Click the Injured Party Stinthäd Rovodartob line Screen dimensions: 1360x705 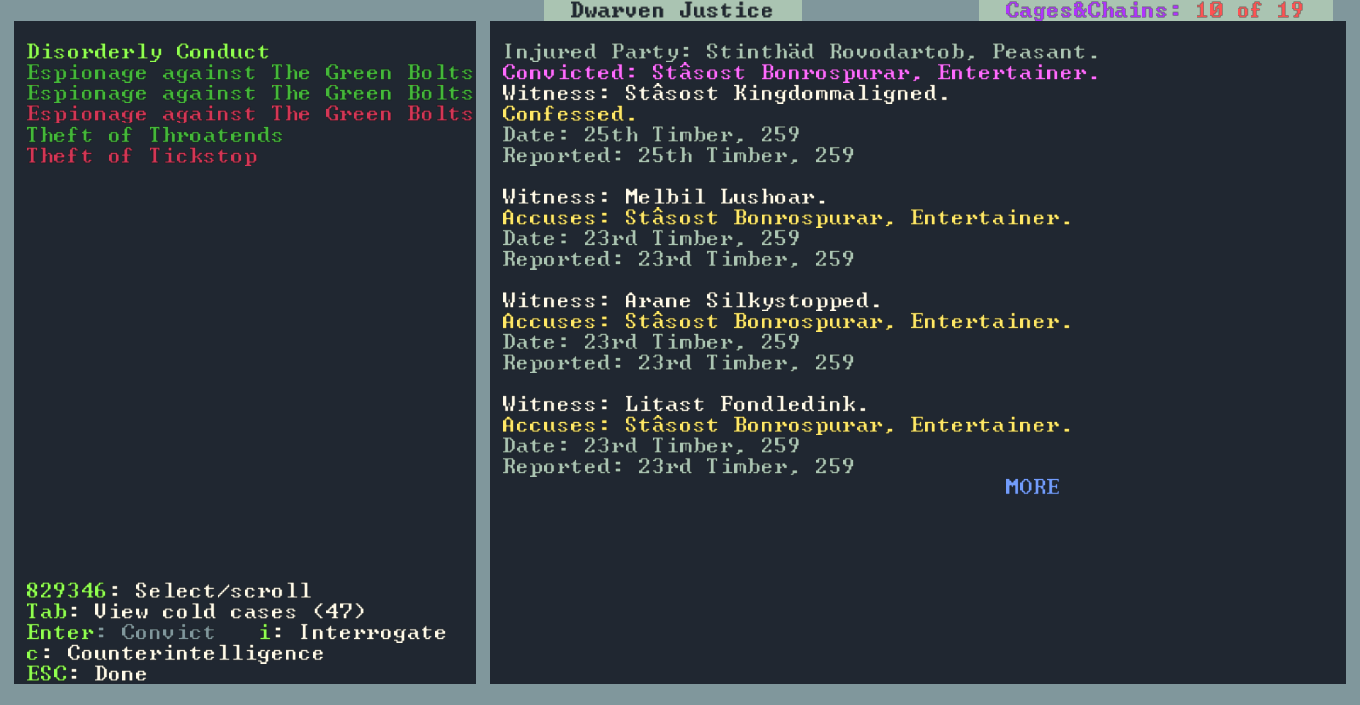(800, 52)
